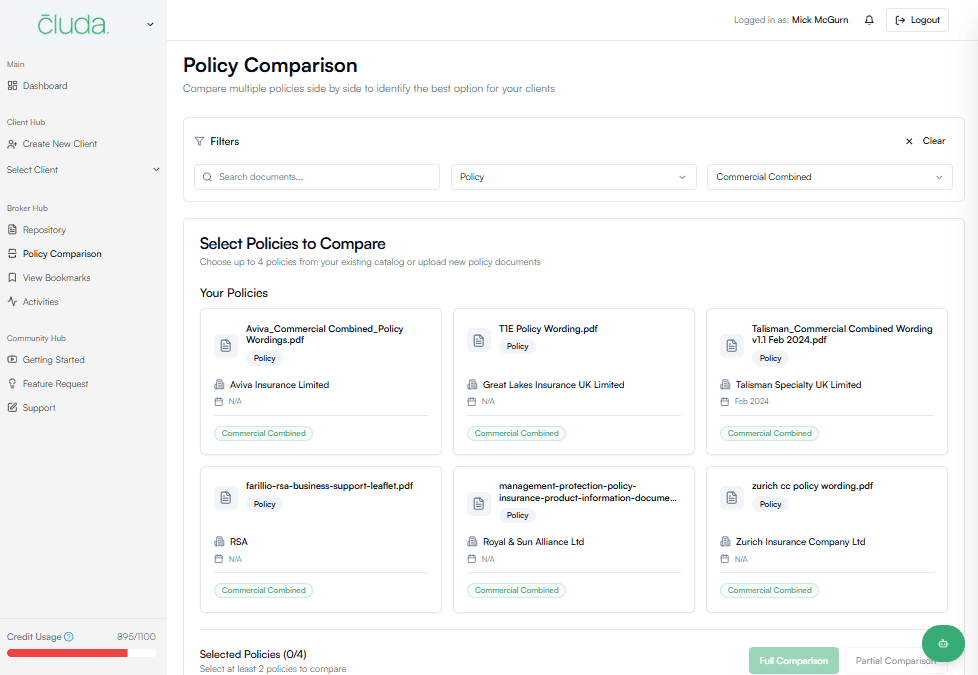Click the red credit usage progress bar
Screen dimensions: 978x675
coord(67,653)
